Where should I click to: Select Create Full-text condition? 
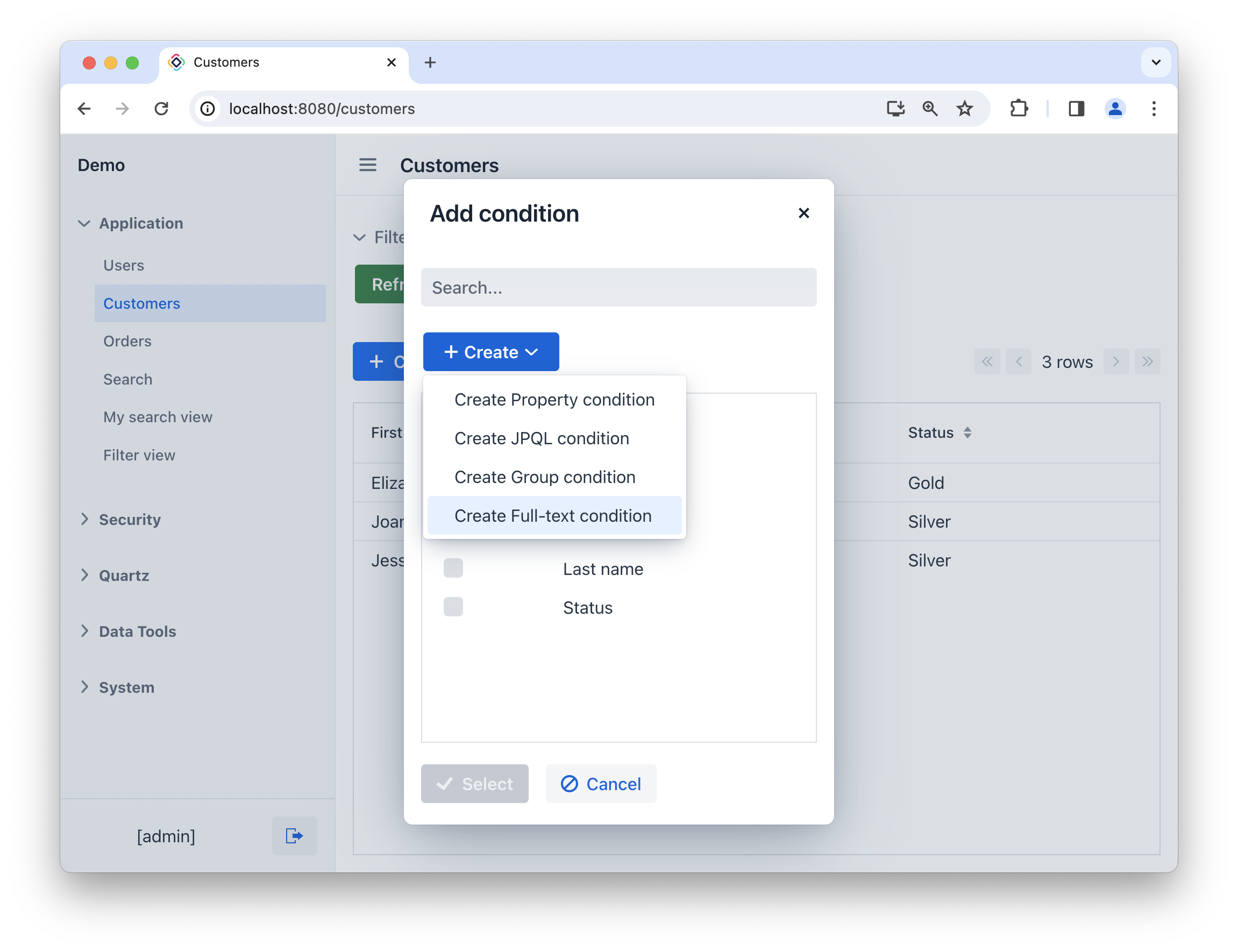553,516
